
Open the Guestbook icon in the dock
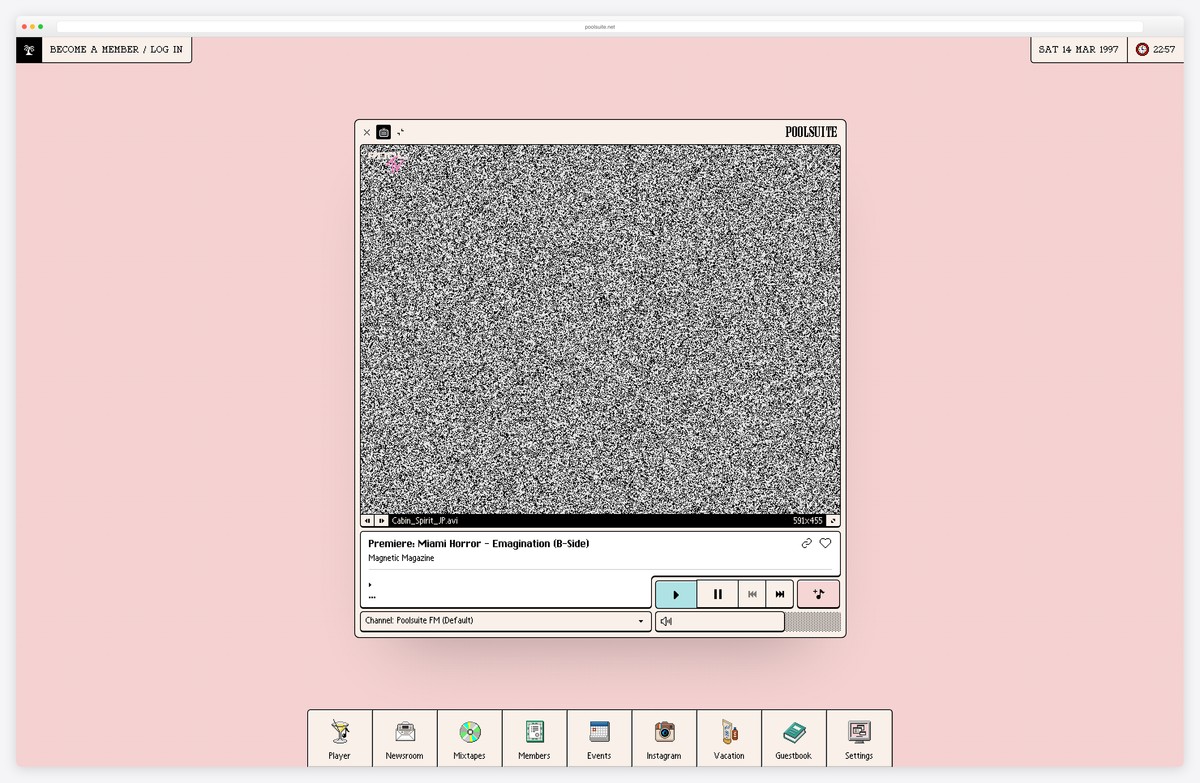[794, 738]
